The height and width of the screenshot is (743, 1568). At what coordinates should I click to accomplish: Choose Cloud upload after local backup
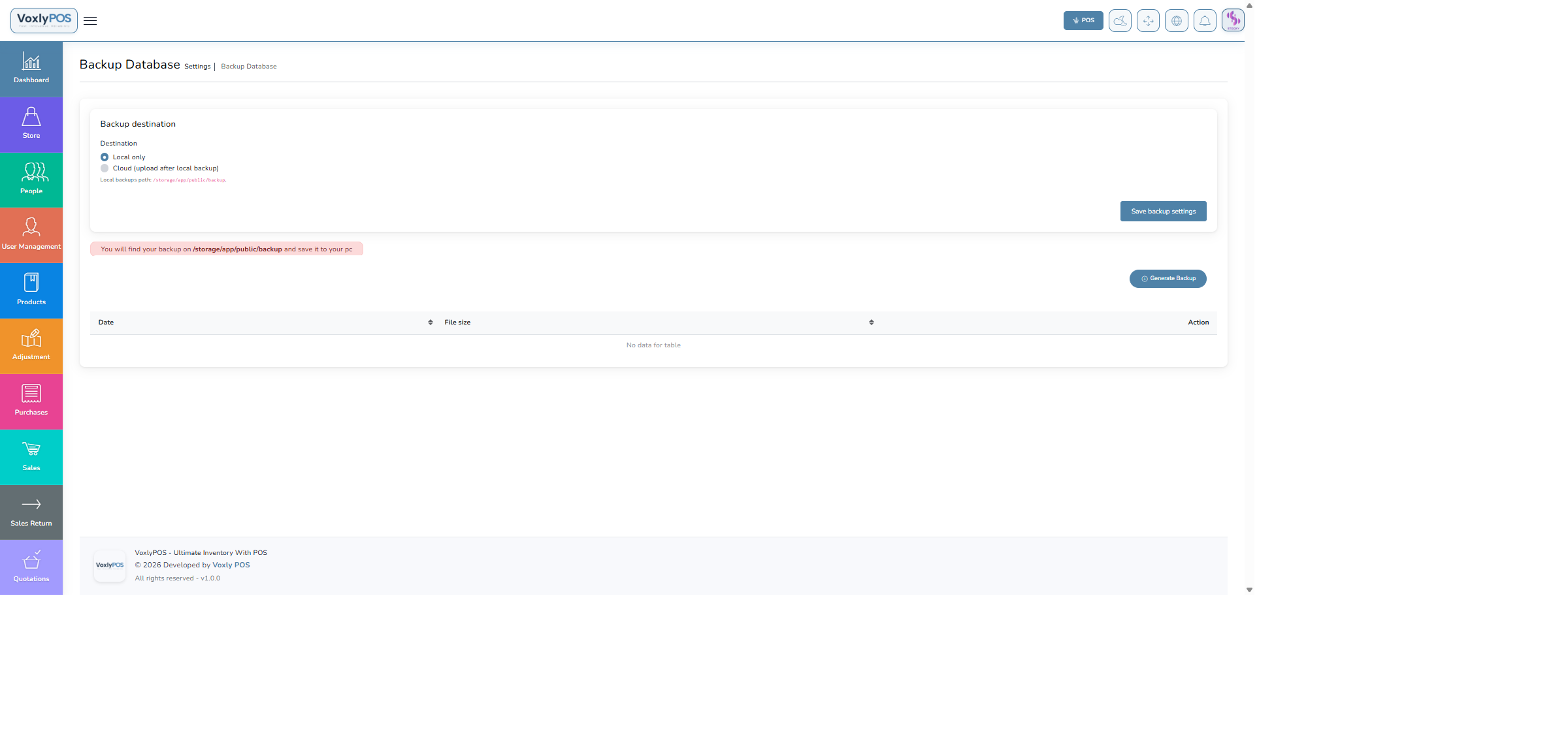tap(105, 168)
